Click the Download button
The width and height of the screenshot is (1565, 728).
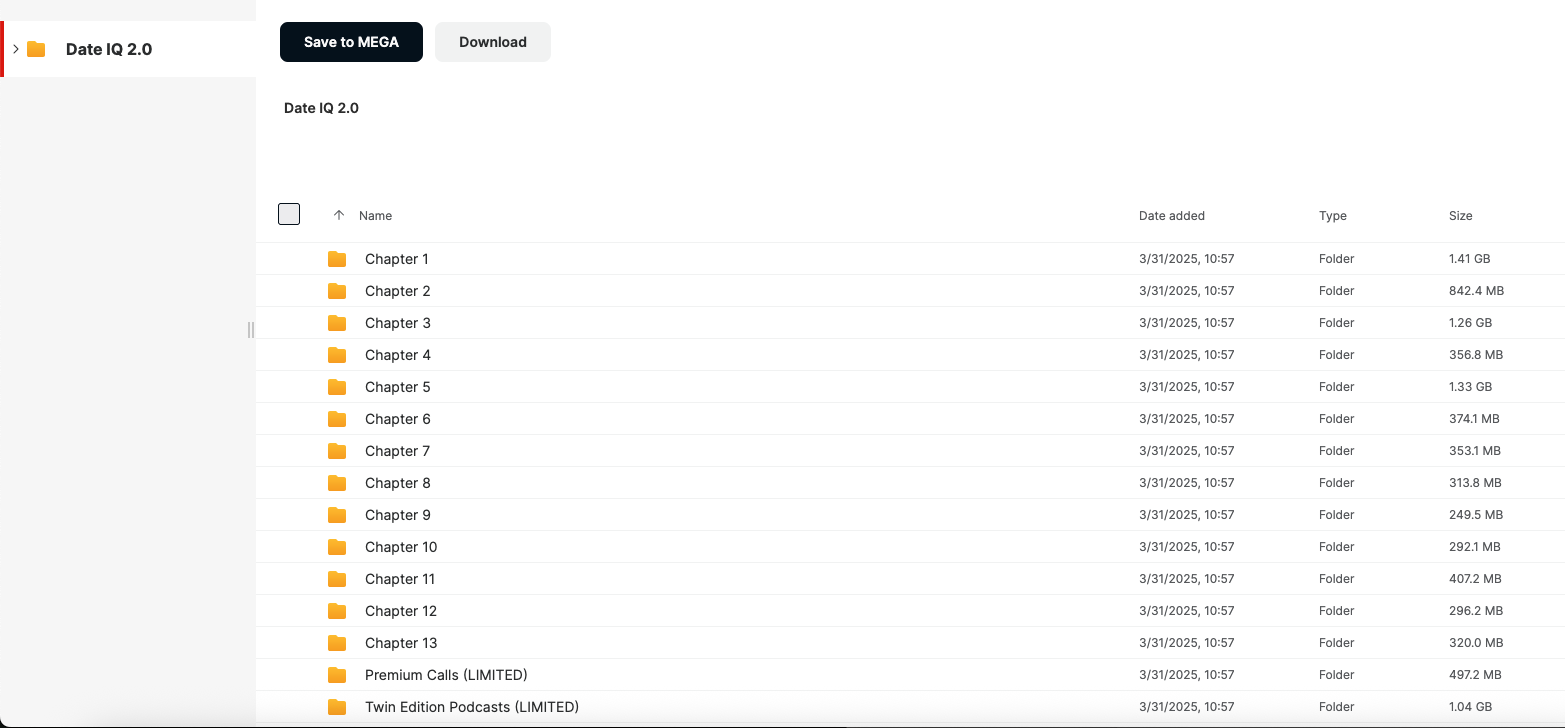492,42
